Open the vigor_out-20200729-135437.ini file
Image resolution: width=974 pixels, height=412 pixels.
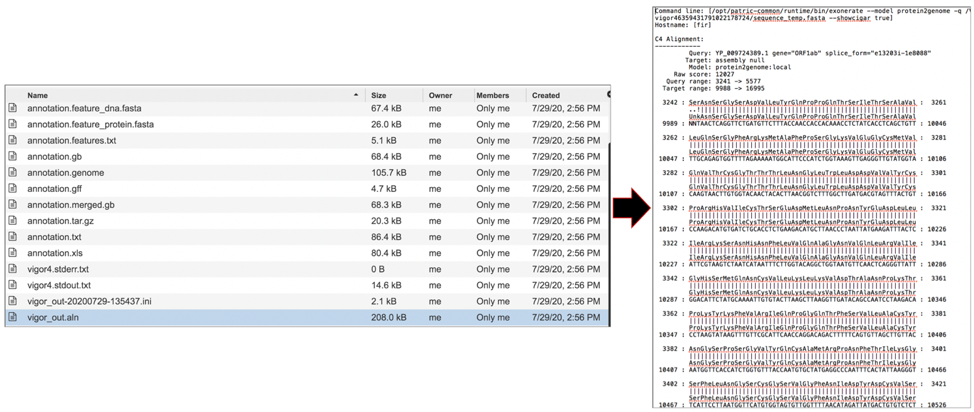tap(89, 301)
